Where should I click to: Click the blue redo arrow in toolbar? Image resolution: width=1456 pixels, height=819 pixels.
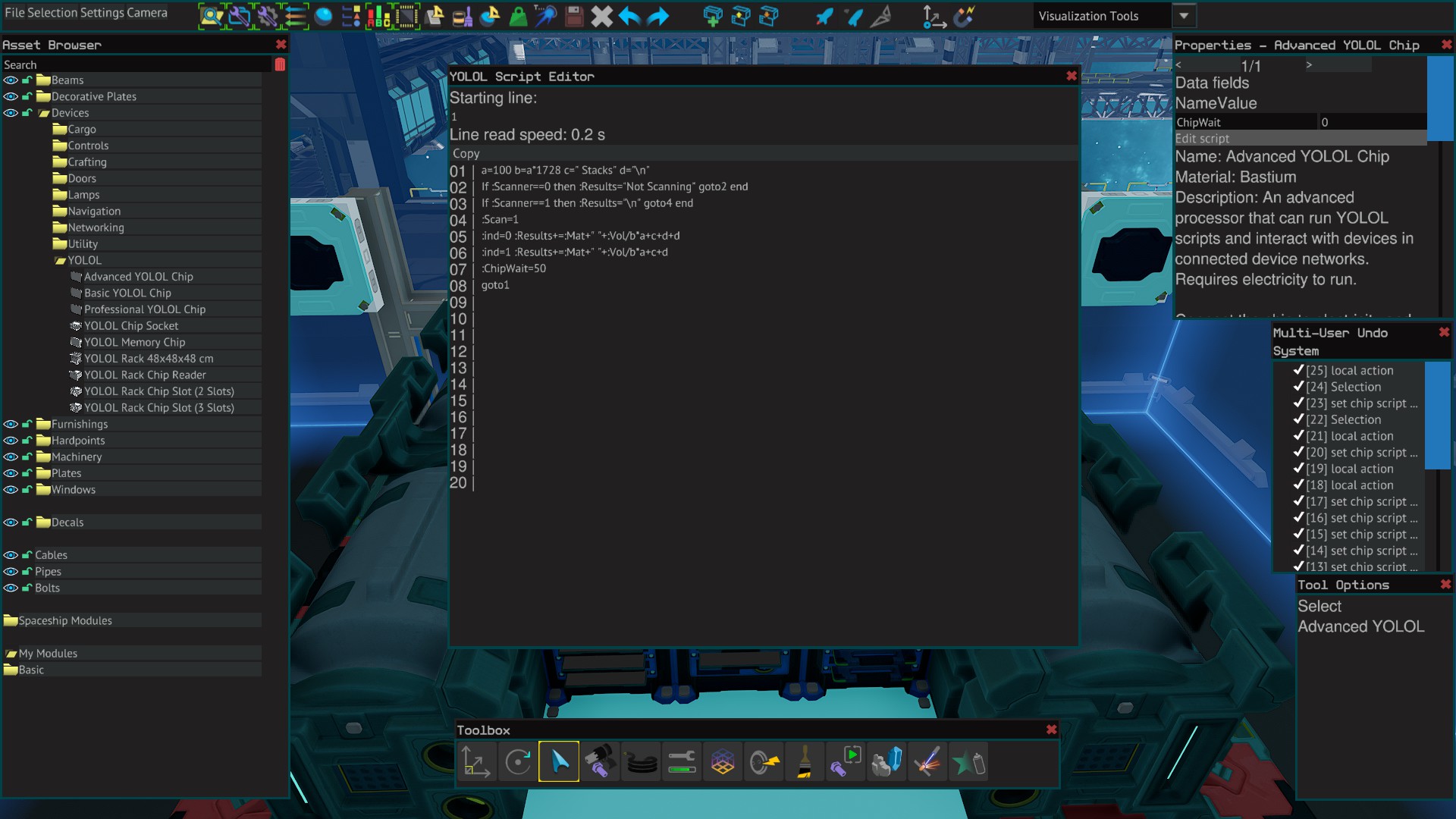point(658,16)
